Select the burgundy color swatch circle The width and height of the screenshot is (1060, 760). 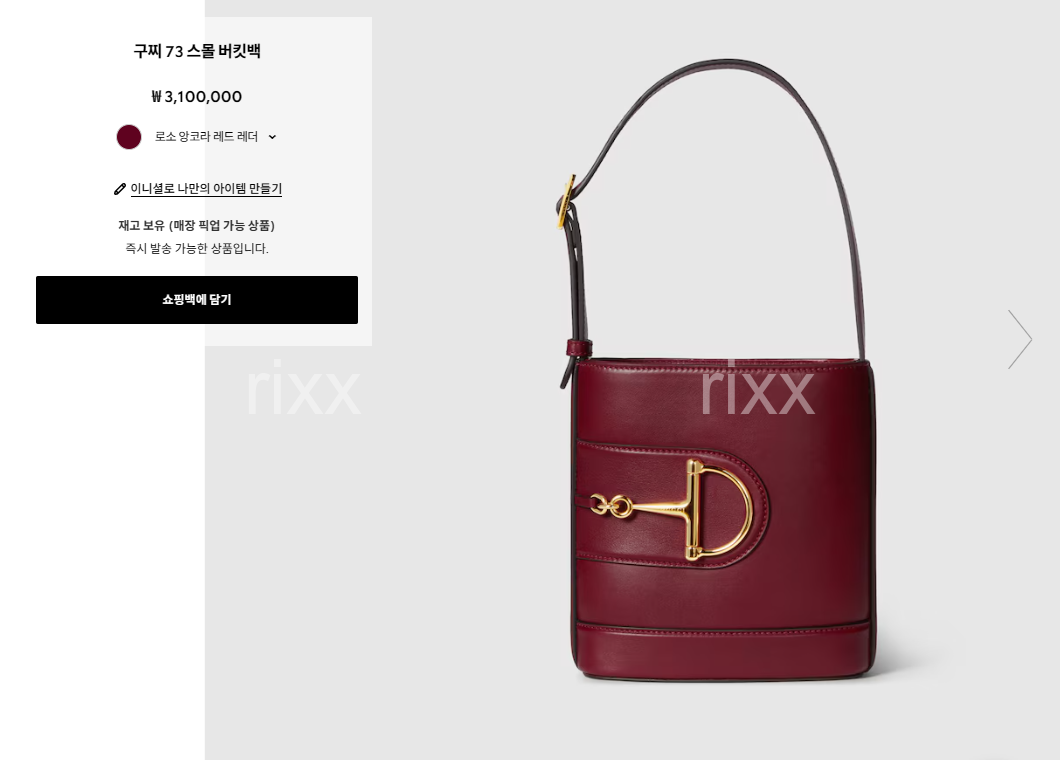click(x=128, y=137)
